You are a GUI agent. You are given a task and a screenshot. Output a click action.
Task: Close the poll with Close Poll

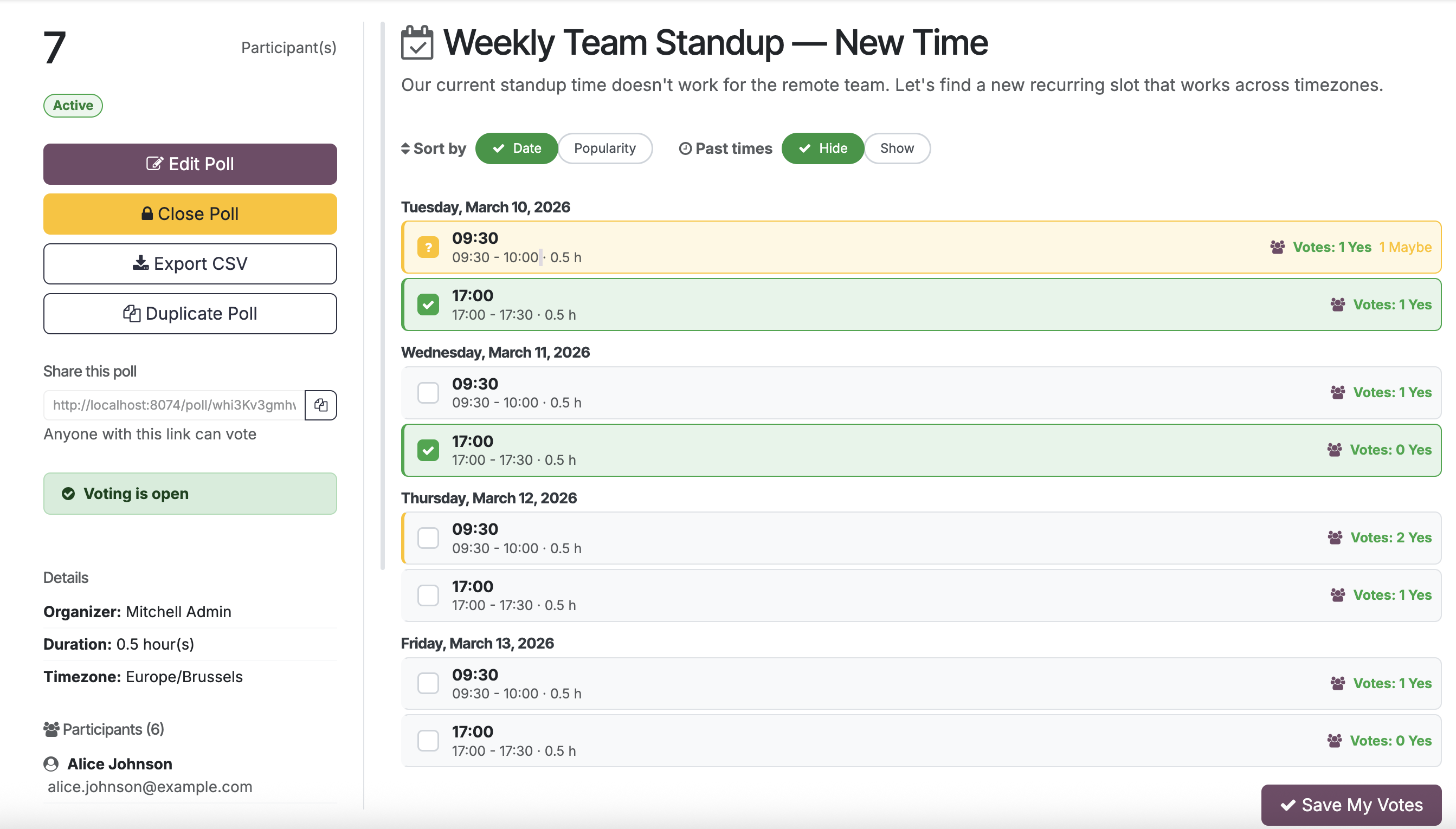190,214
